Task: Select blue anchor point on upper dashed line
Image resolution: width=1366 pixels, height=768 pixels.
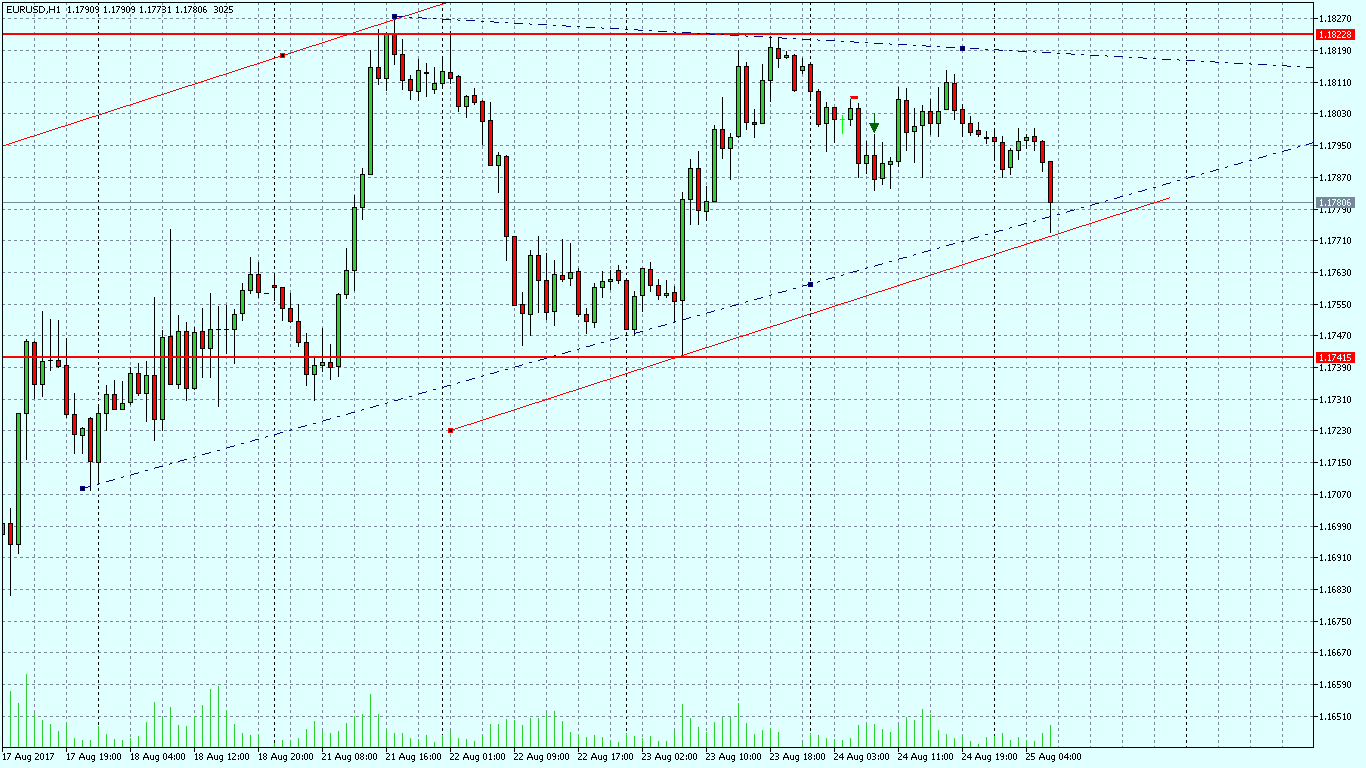Action: click(962, 48)
